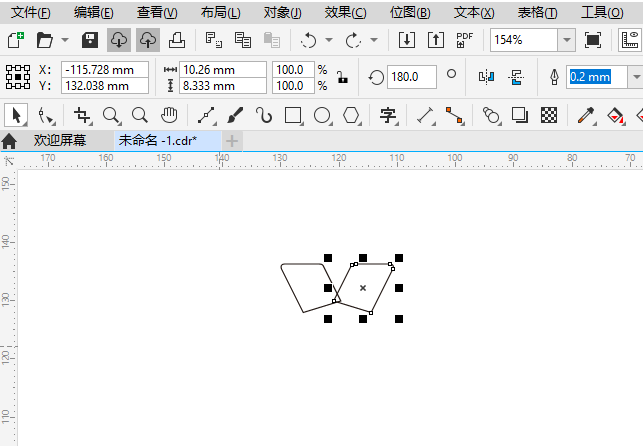The height and width of the screenshot is (446, 643).
Task: Click the second magnifier icon
Action: 140,116
